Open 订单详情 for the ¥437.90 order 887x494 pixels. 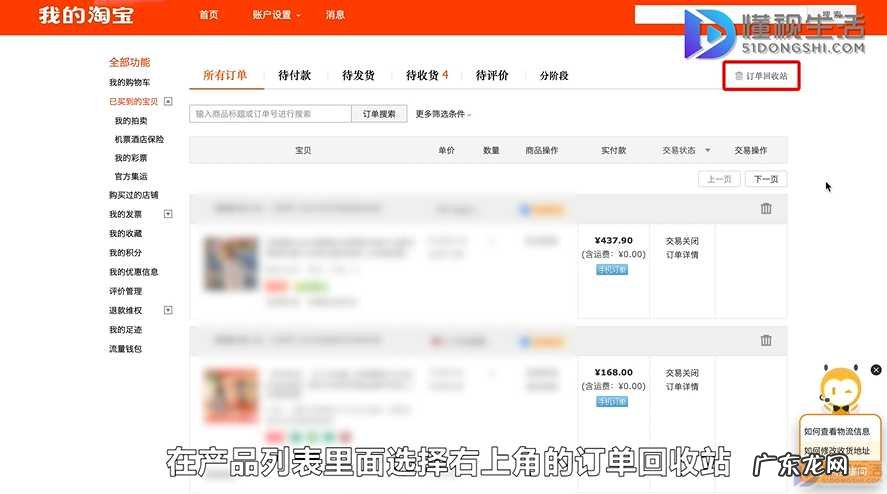tap(682, 255)
